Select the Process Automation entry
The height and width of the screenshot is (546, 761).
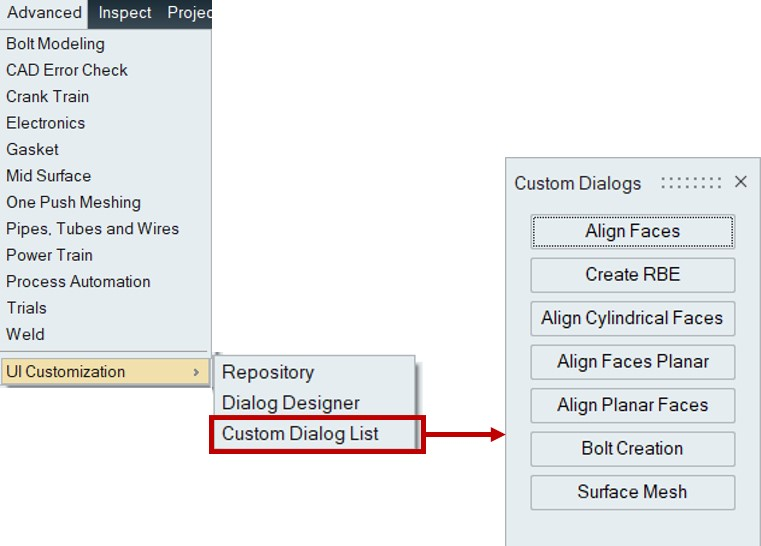[x=78, y=282]
